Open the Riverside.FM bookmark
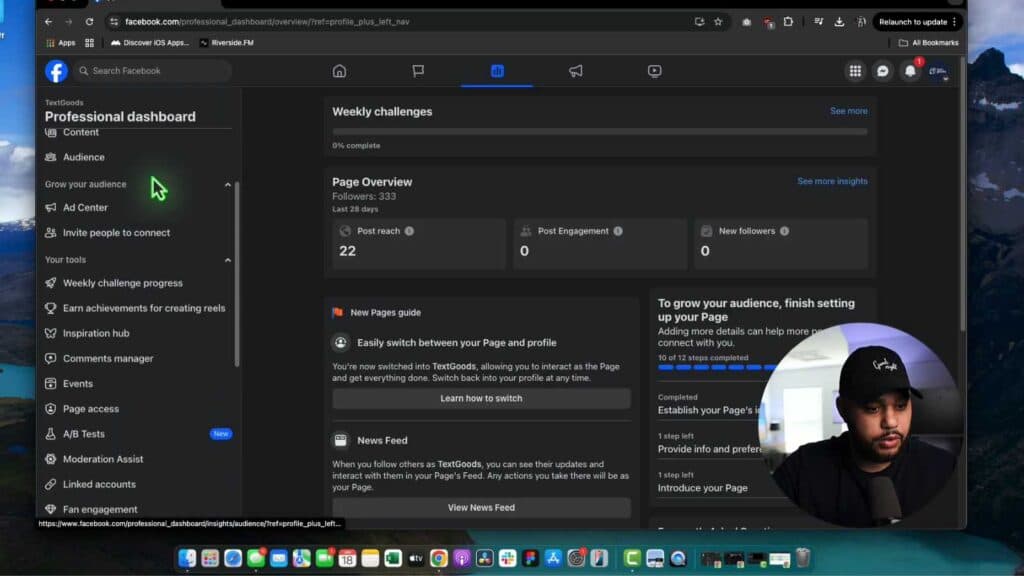Image resolution: width=1024 pixels, height=576 pixels. point(227,42)
